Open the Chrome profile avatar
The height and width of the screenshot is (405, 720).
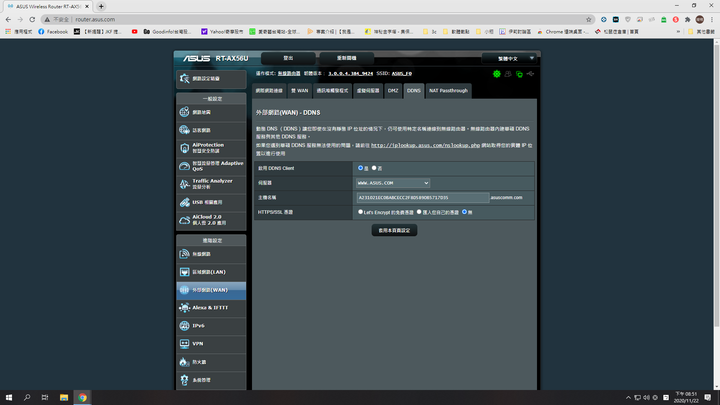(700, 19)
